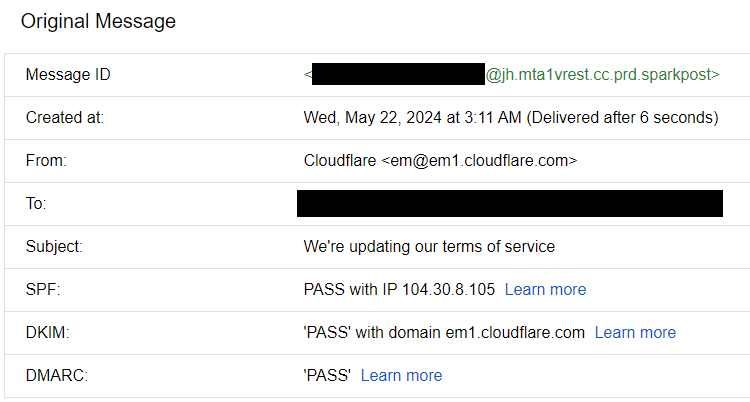Click the SPF IP address 104.30.8.105
Screen dimensions: 750x402
[448, 290]
